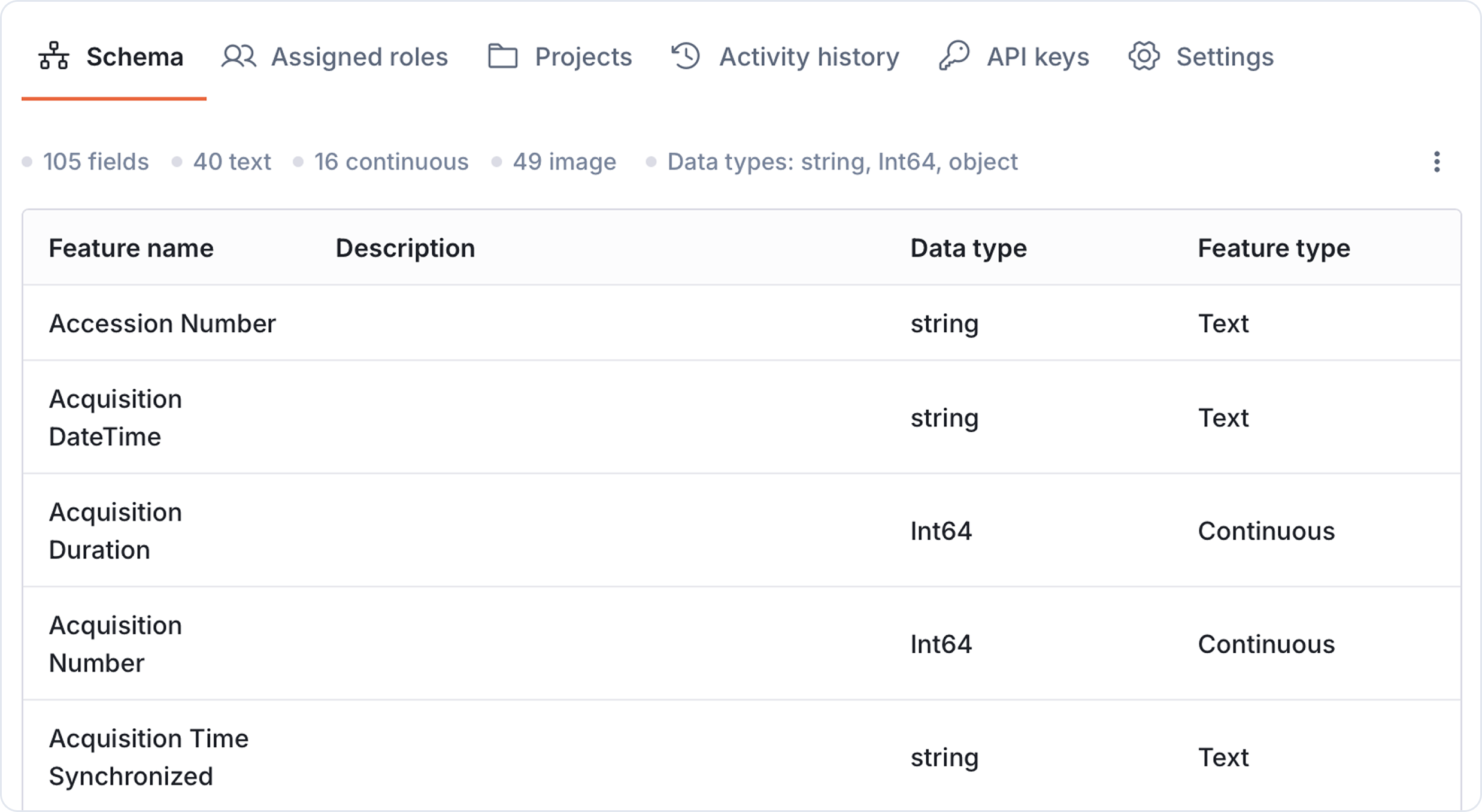The height and width of the screenshot is (812, 1482).
Task: Click the Int64 data type for Acquisition Duration
Action: (x=941, y=531)
